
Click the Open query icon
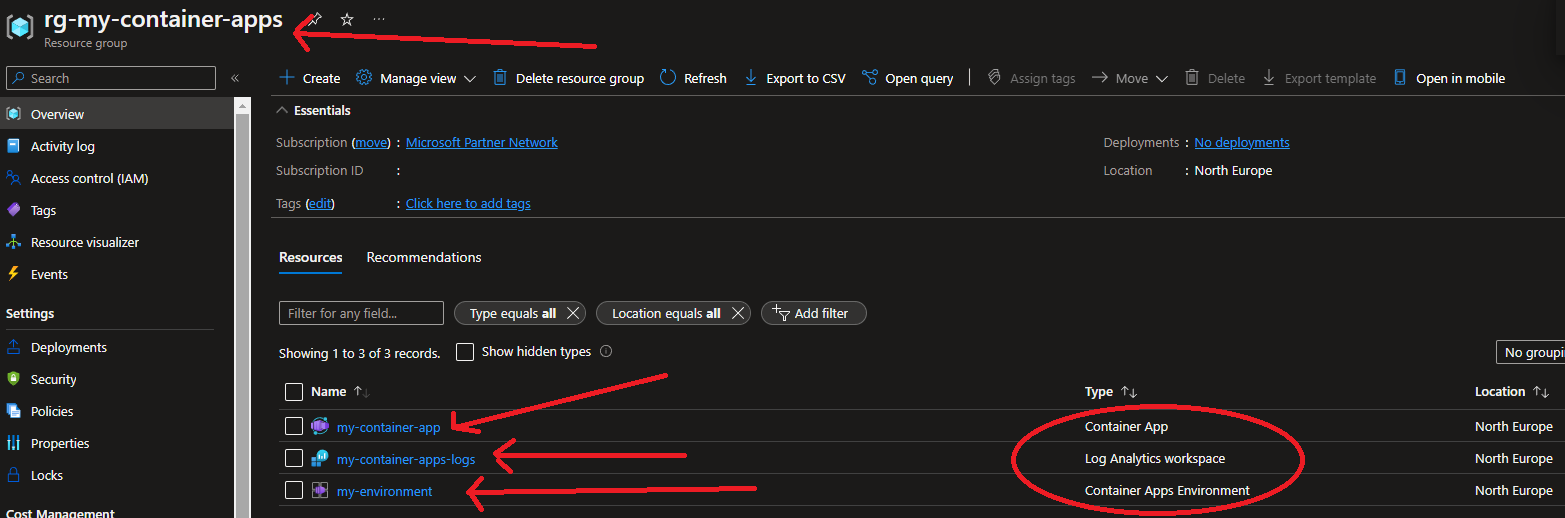point(869,78)
